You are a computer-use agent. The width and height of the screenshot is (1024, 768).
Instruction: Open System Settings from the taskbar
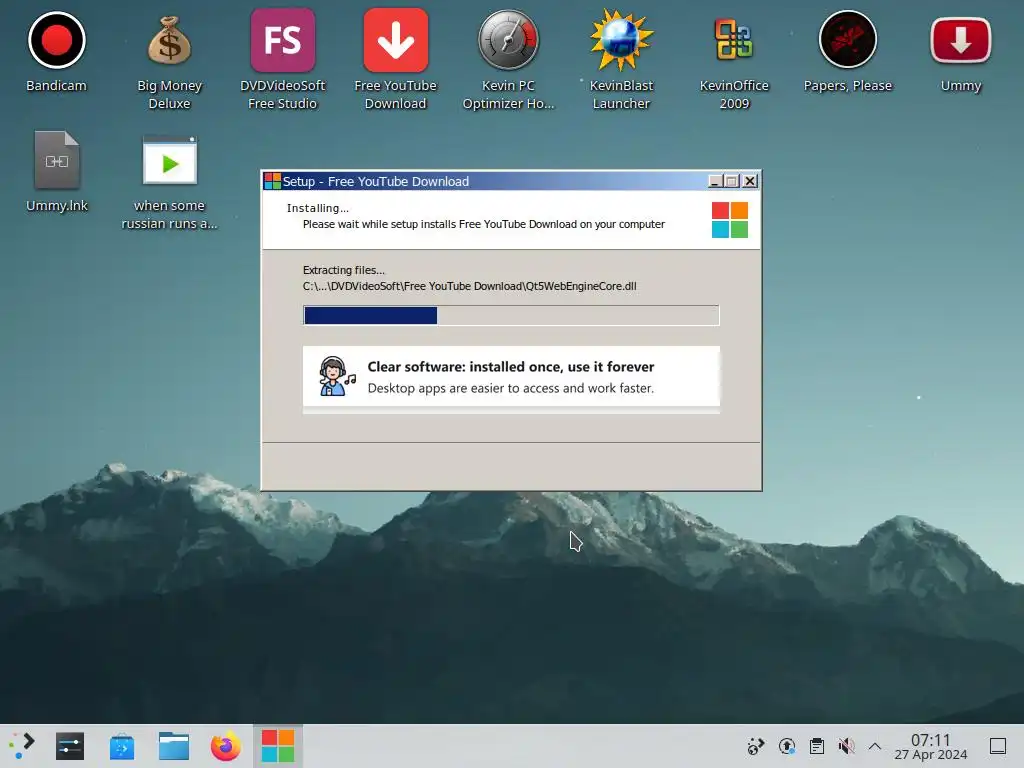pyautogui.click(x=70, y=746)
